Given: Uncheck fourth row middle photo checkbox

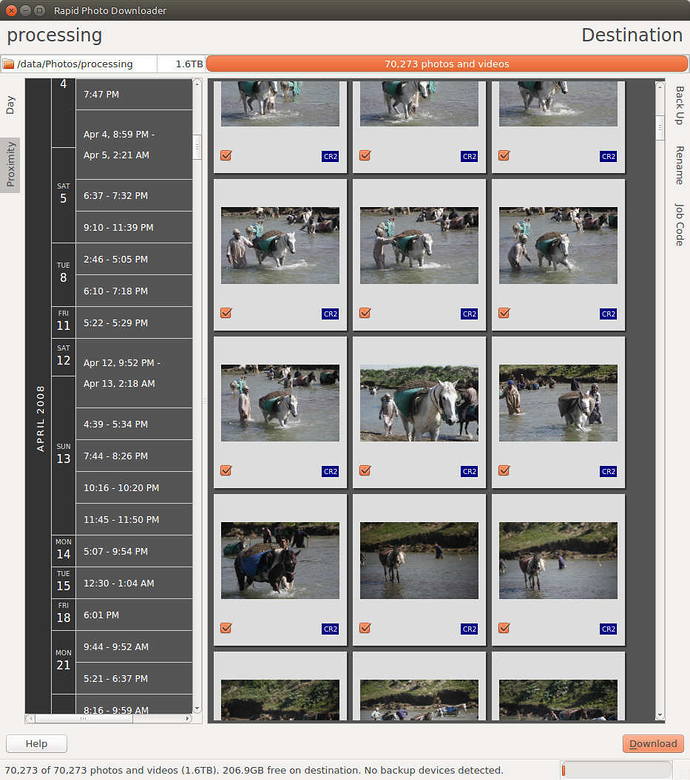Looking at the screenshot, I should [365, 628].
